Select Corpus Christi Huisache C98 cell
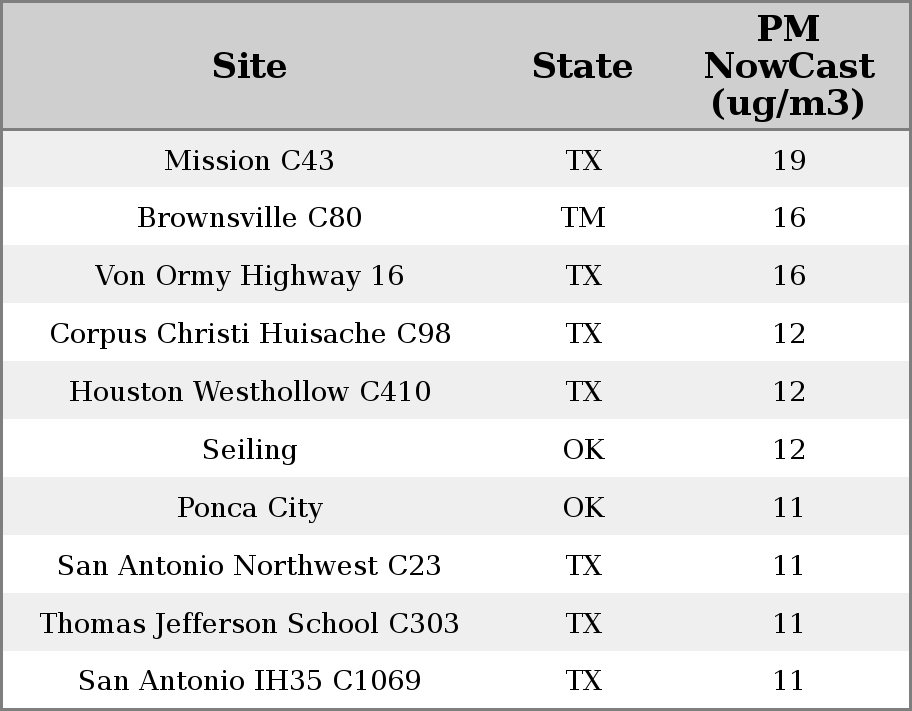This screenshot has width=912, height=711. tap(249, 334)
